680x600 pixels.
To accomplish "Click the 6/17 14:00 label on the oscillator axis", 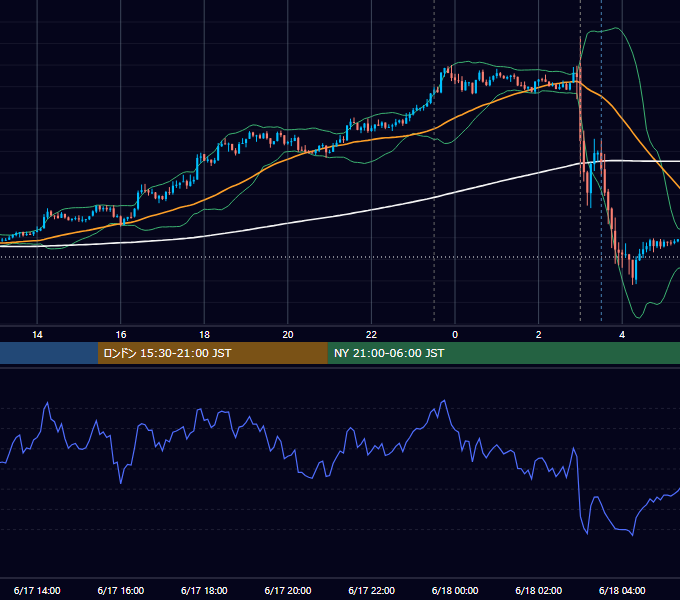I will coord(37,590).
